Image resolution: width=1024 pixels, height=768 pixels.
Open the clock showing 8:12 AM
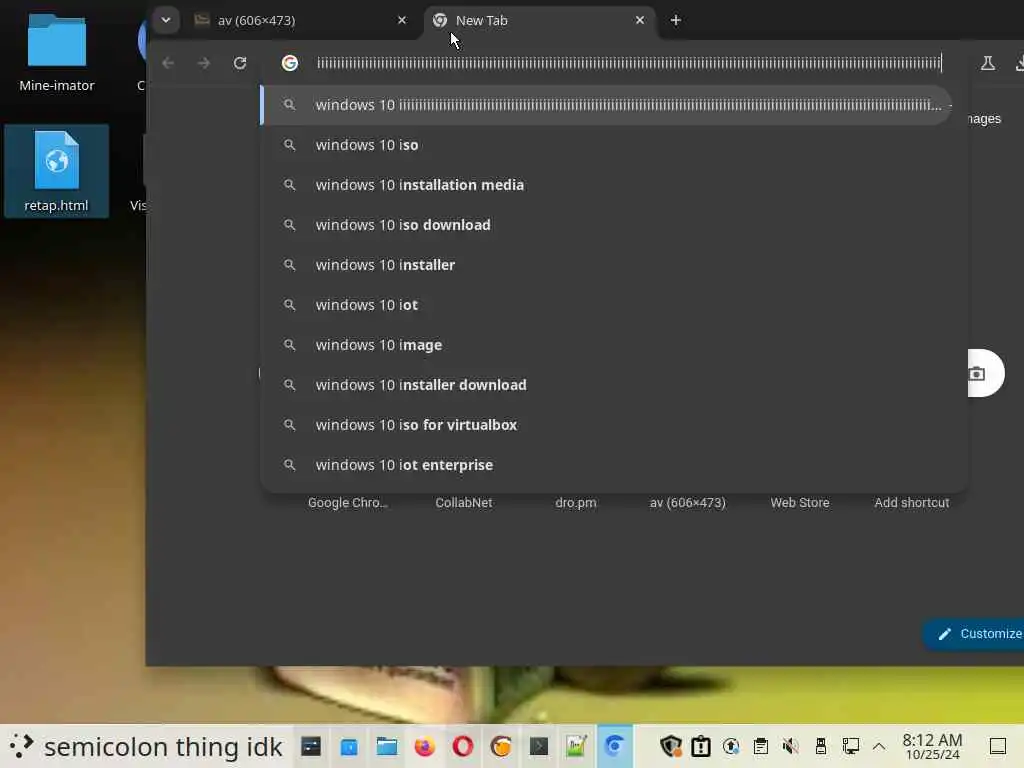tap(933, 746)
